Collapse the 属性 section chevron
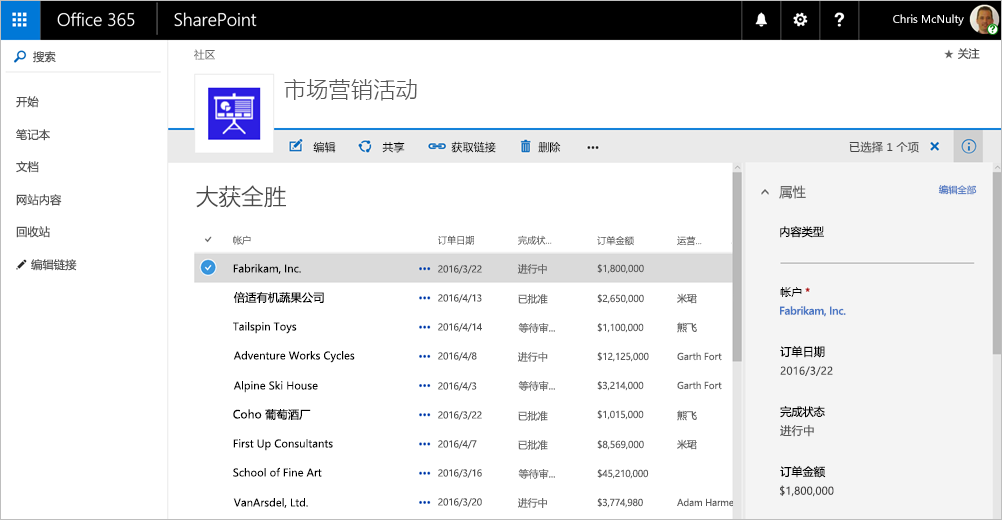The image size is (1002, 520). click(x=765, y=192)
